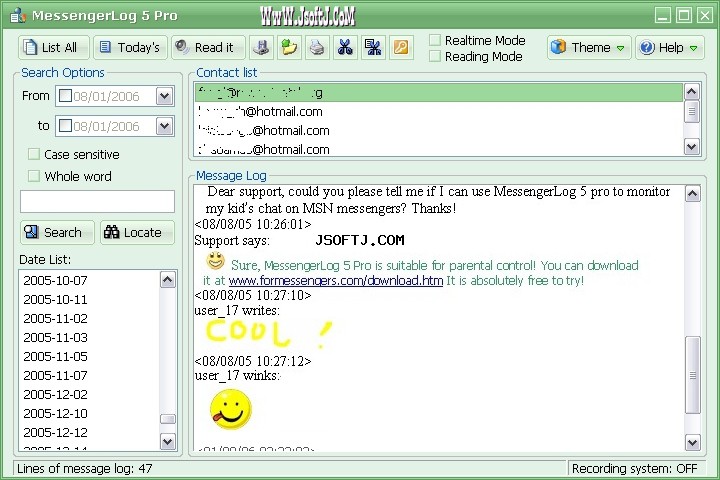Select date 2005-10-11 in Date List
Image resolution: width=720 pixels, height=480 pixels.
(x=90, y=299)
